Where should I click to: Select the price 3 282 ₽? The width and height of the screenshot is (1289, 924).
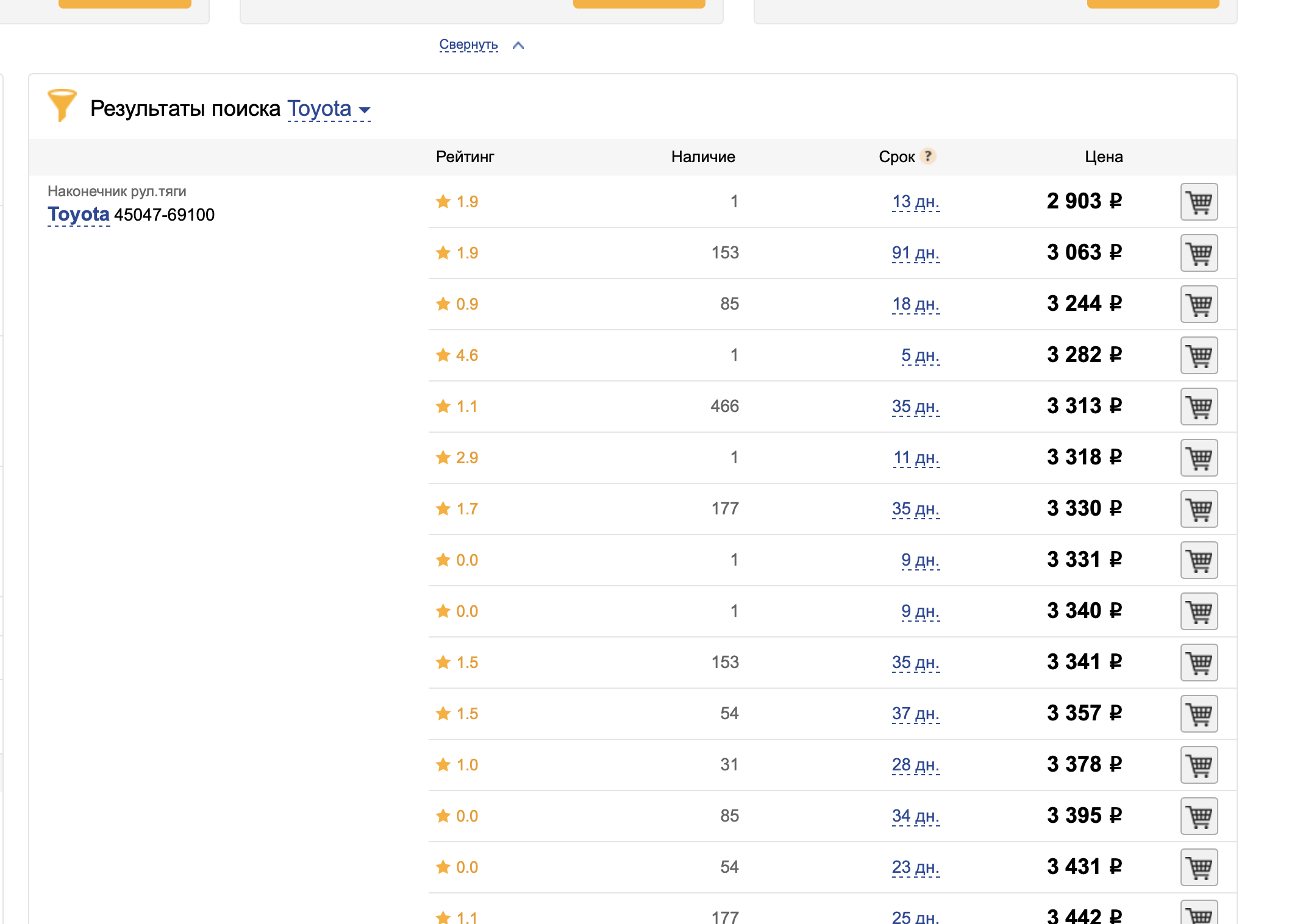[x=1084, y=355]
